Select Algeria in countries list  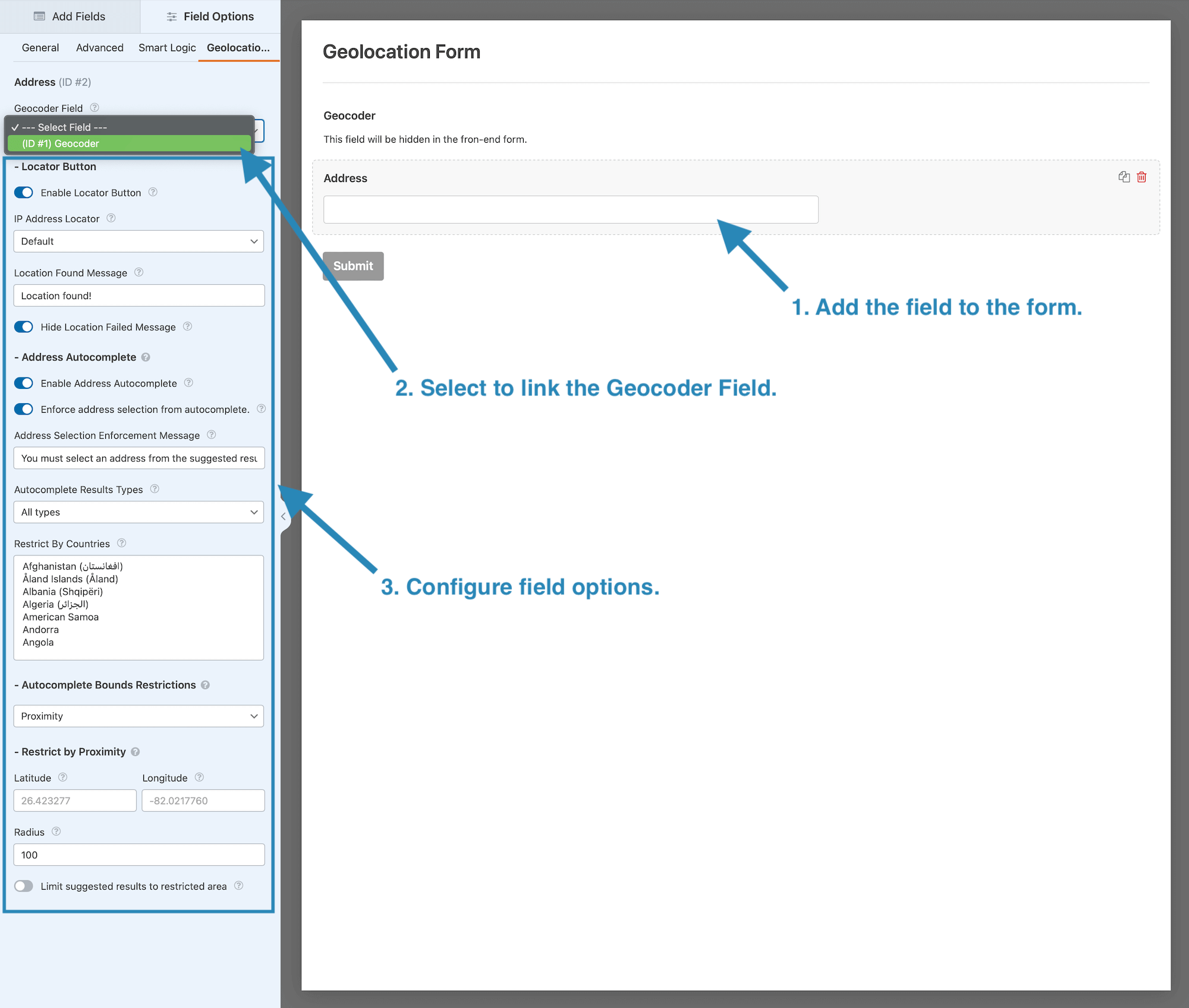coord(56,604)
